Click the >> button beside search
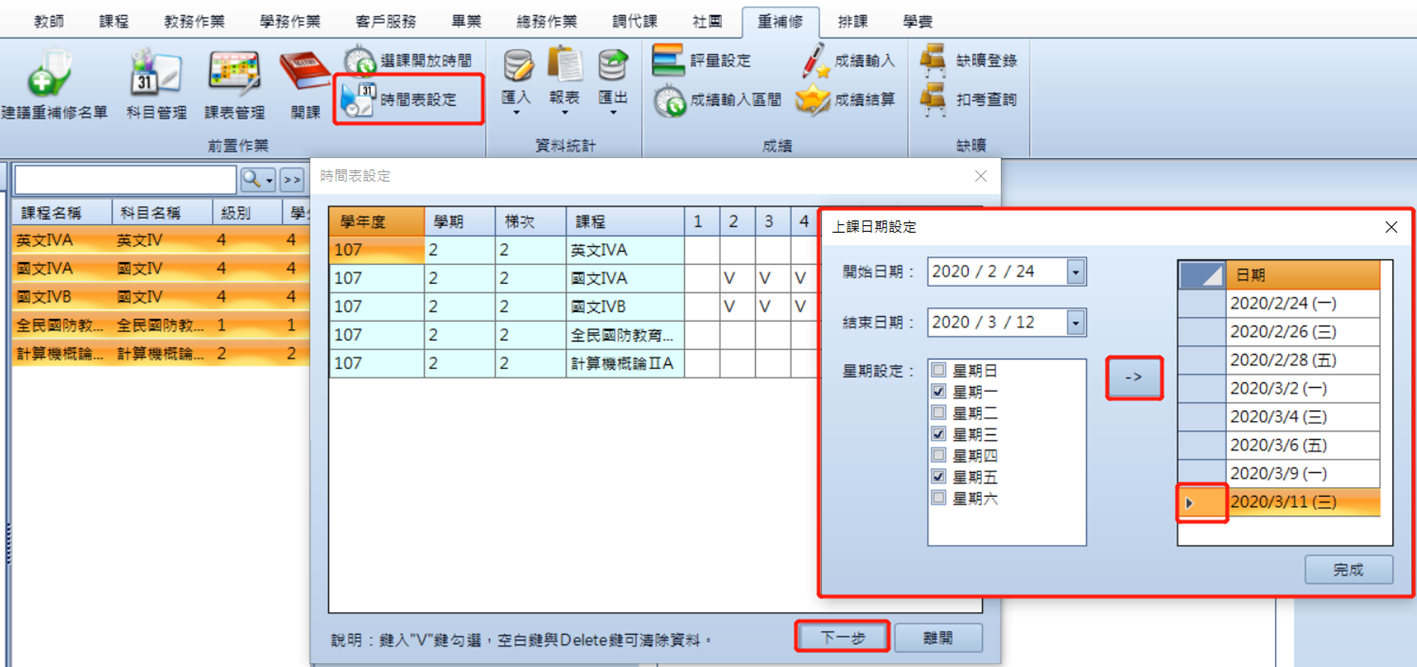Viewport: 1417px width, 667px height. click(291, 180)
